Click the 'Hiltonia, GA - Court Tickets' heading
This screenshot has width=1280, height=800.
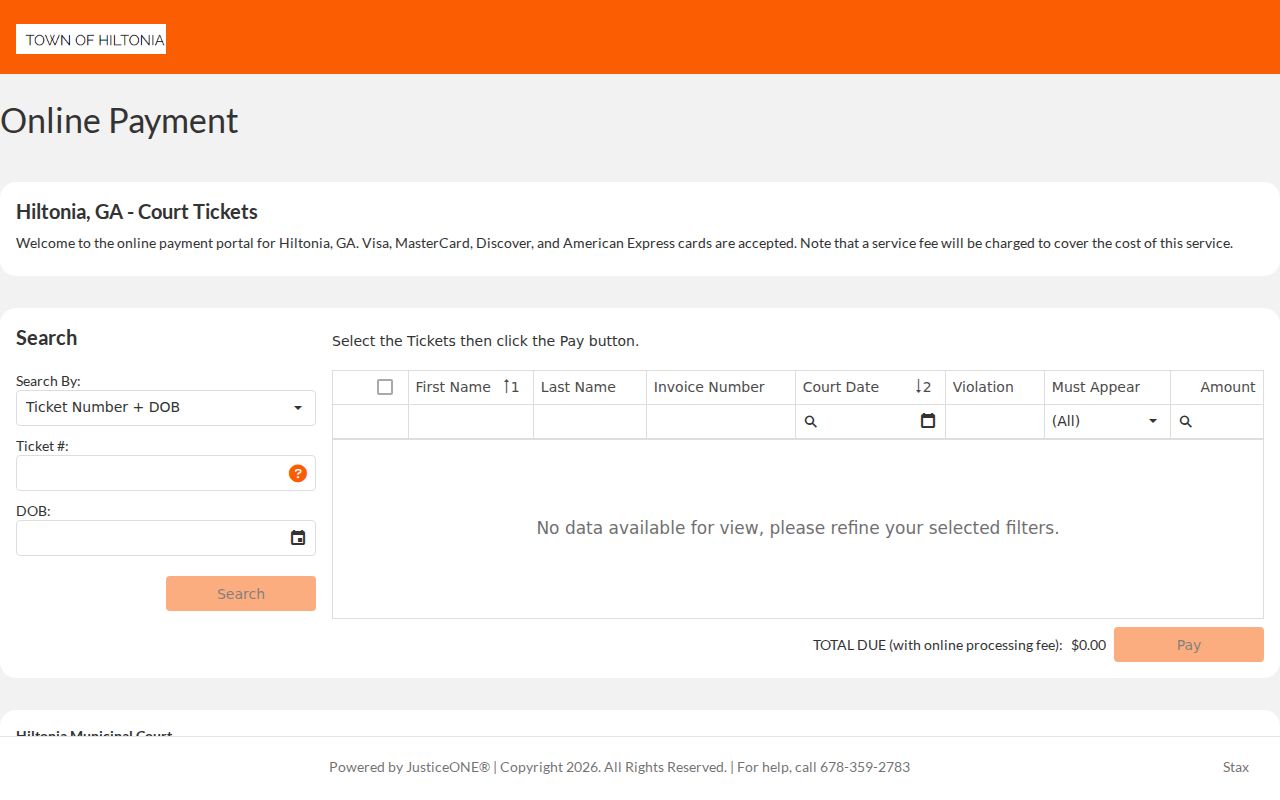click(137, 212)
